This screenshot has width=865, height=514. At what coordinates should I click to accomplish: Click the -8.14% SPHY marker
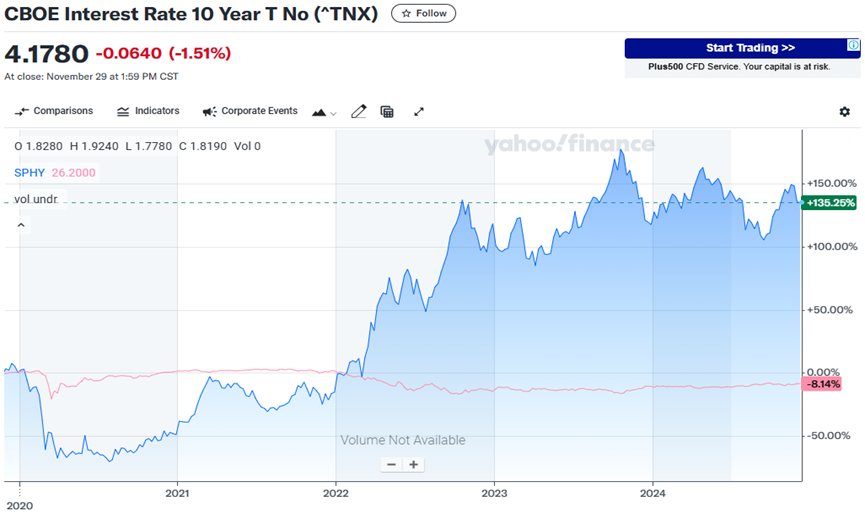pos(822,384)
